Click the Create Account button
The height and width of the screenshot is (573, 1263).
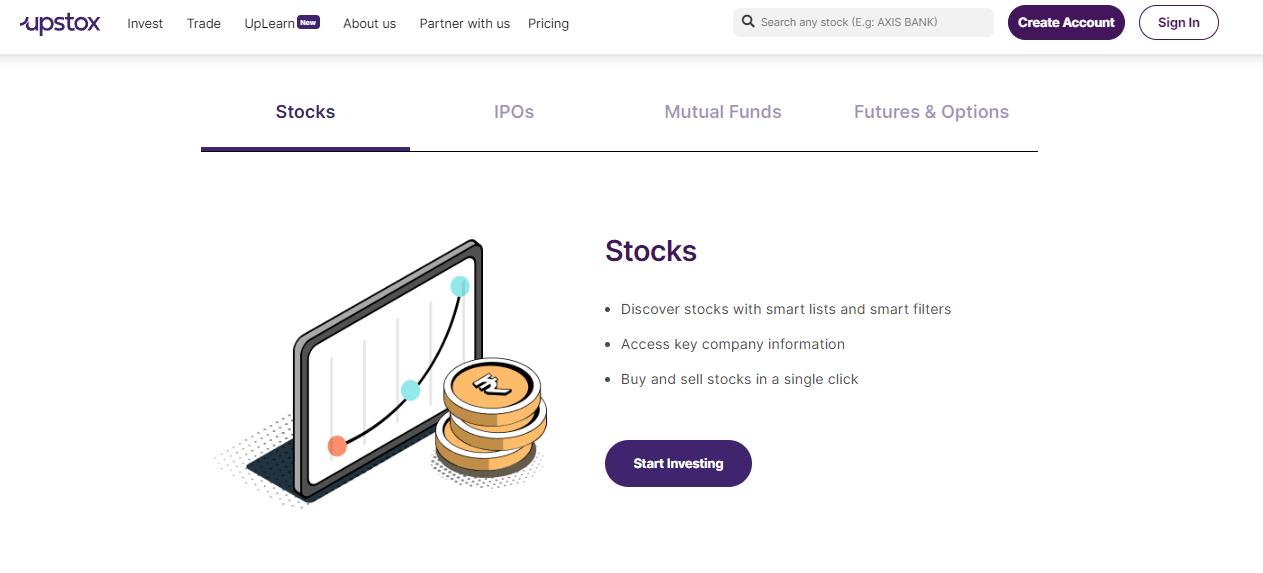[x=1066, y=23]
